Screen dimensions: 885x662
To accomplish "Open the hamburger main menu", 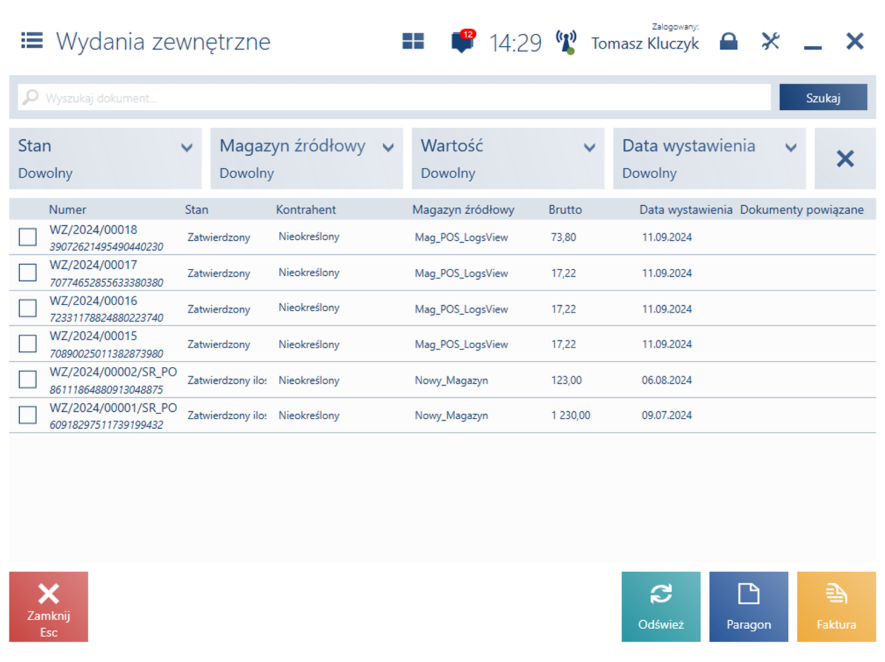I will (32, 41).
